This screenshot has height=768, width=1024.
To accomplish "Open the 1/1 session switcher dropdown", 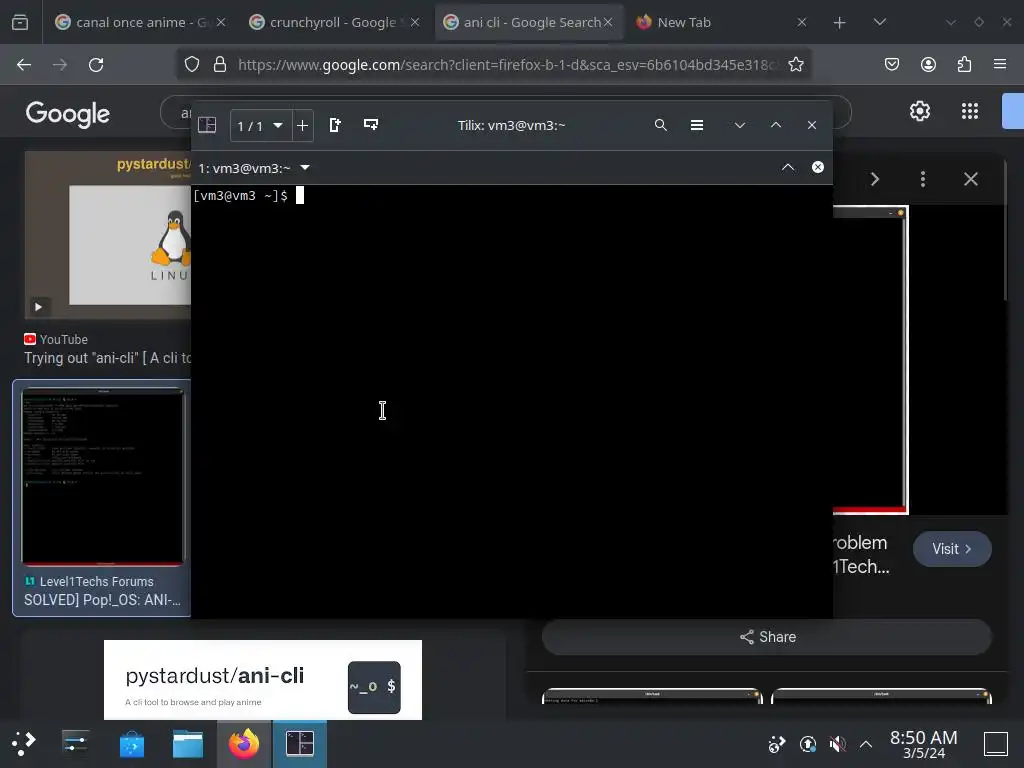I will pos(261,125).
